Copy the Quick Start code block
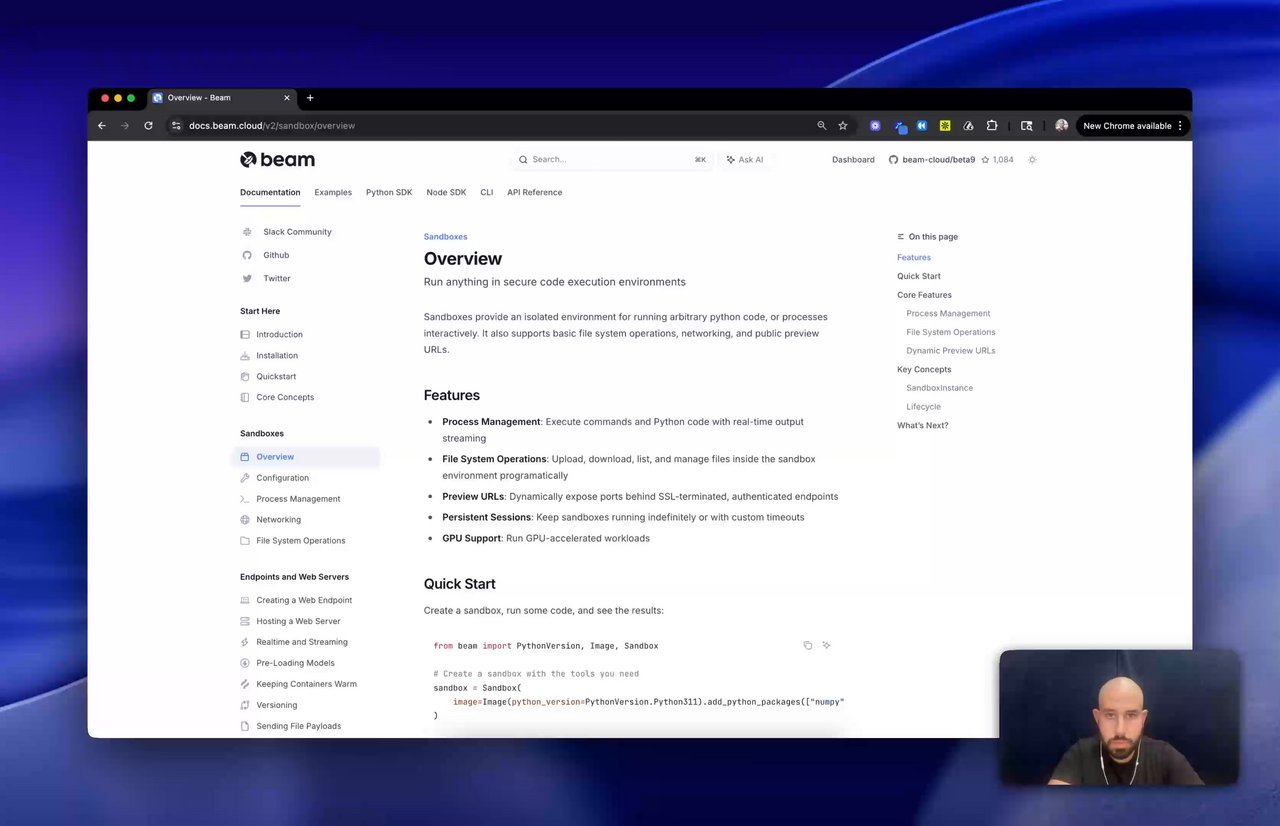The width and height of the screenshot is (1280, 826). click(x=807, y=645)
